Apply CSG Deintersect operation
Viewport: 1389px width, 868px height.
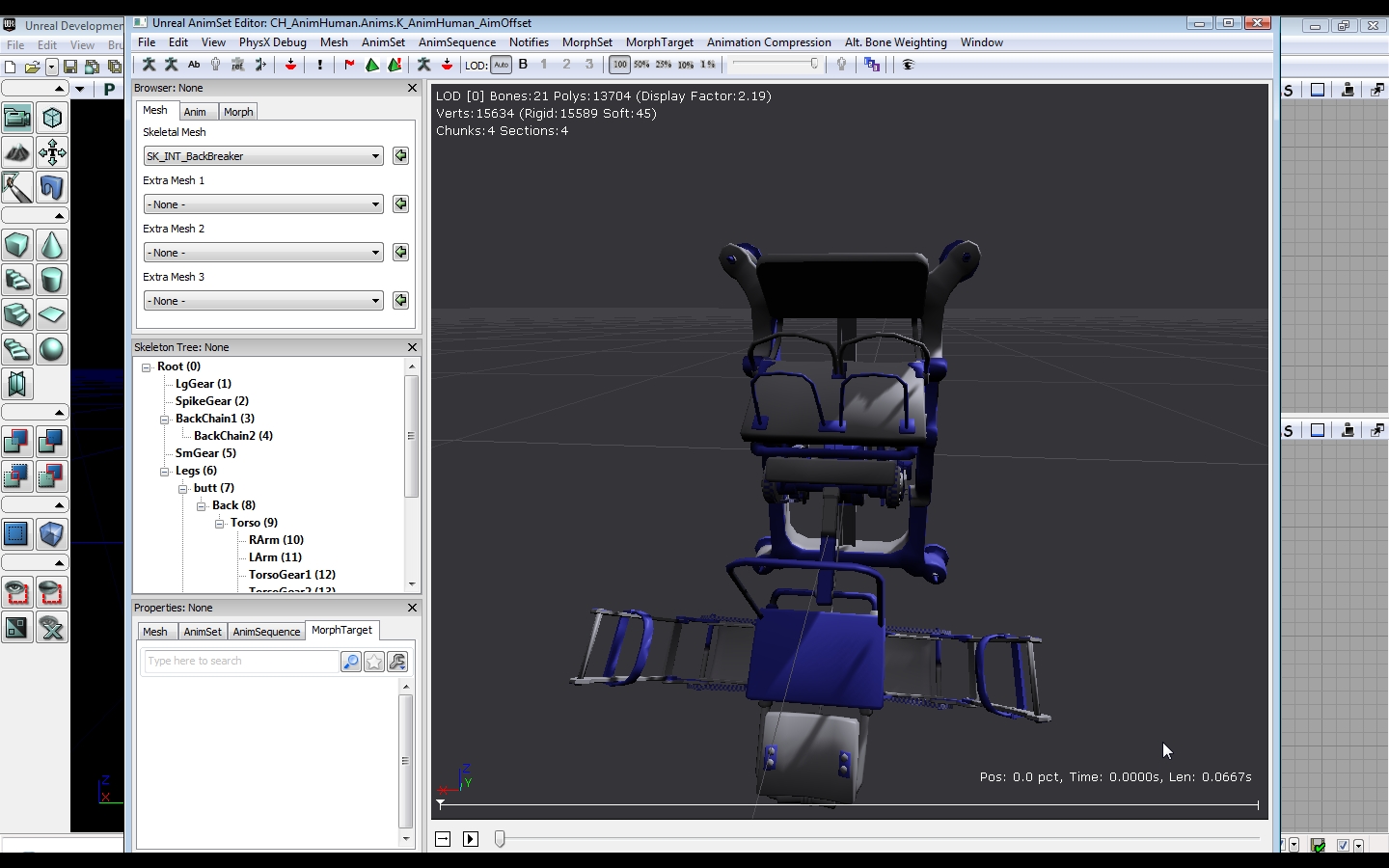pos(52,476)
